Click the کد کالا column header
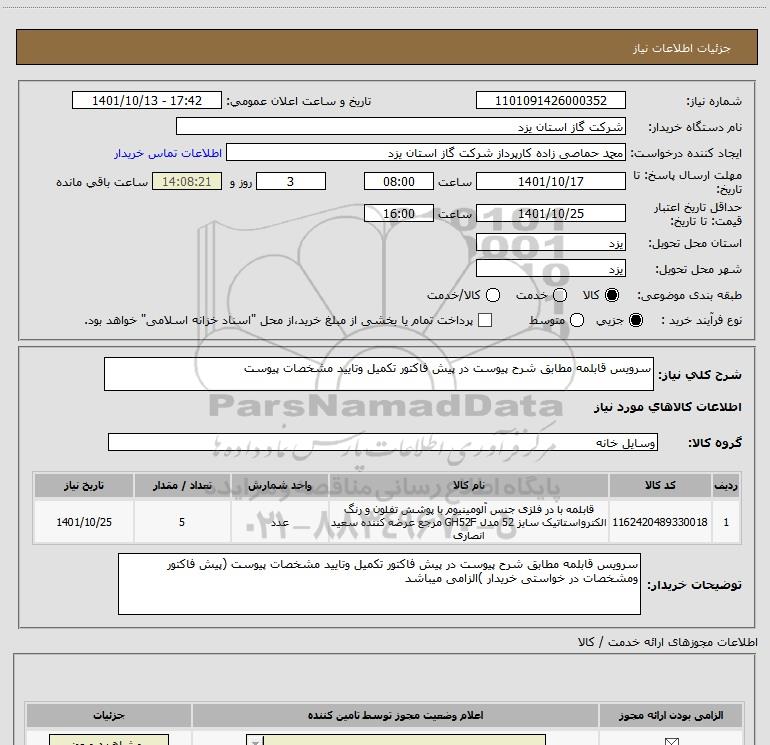This screenshot has height=745, width=770. point(660,485)
